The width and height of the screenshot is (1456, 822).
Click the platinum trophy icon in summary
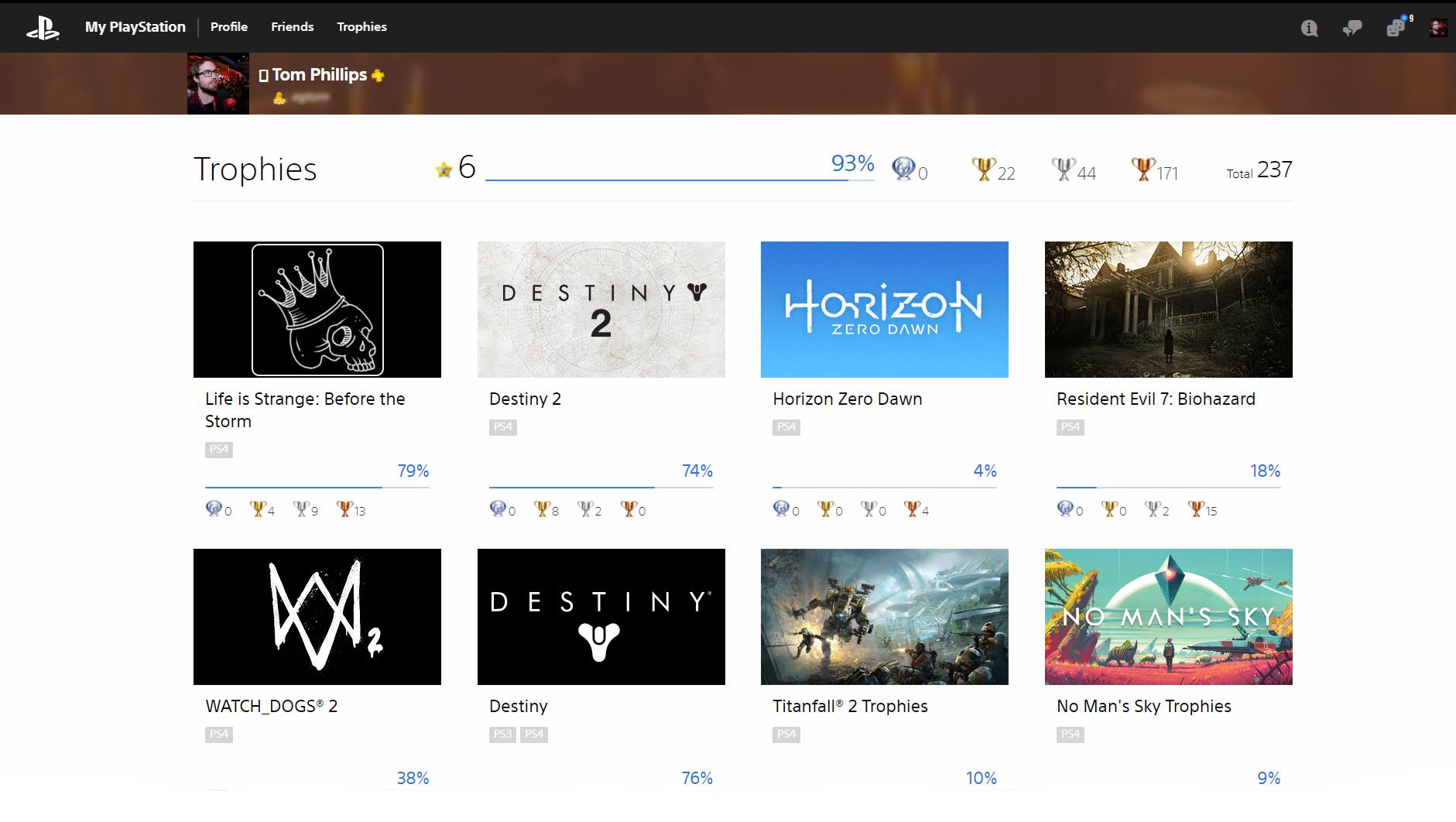coord(903,169)
